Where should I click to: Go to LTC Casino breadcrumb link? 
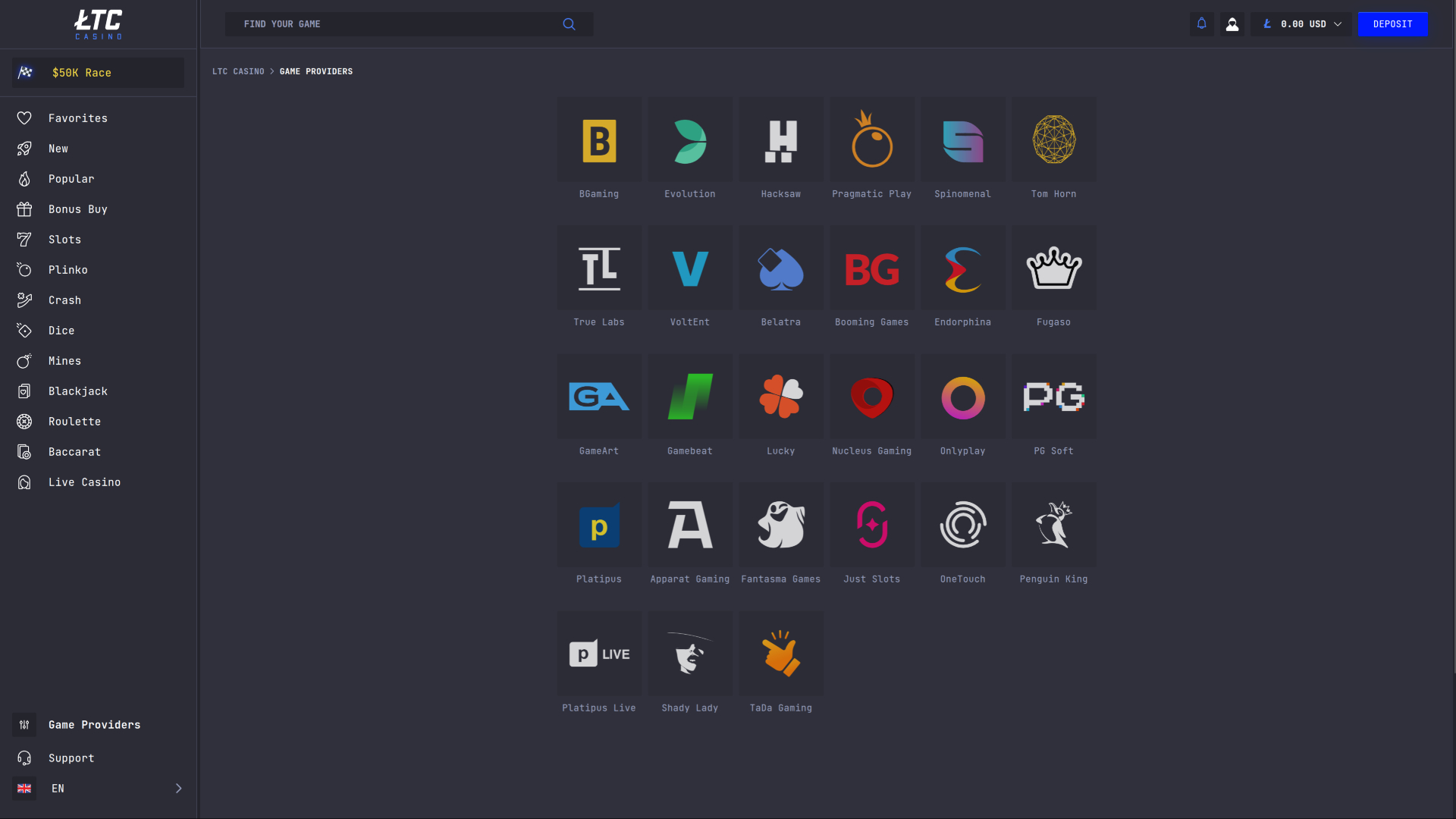tap(238, 71)
